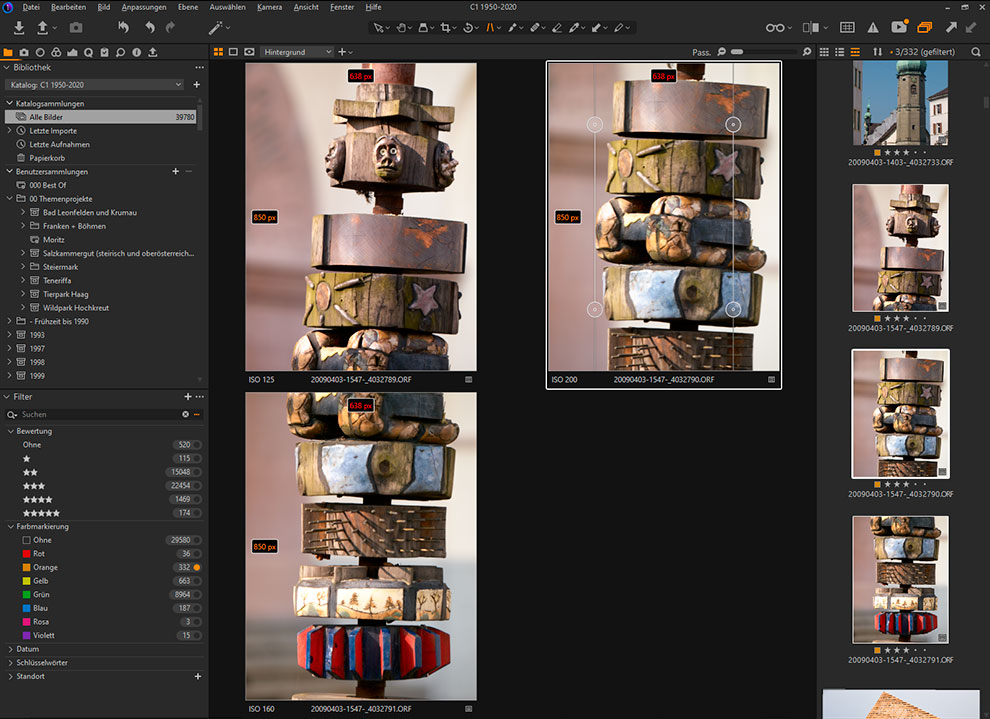Click the browser sort arrows icon
This screenshot has height=719, width=990.
[878, 52]
